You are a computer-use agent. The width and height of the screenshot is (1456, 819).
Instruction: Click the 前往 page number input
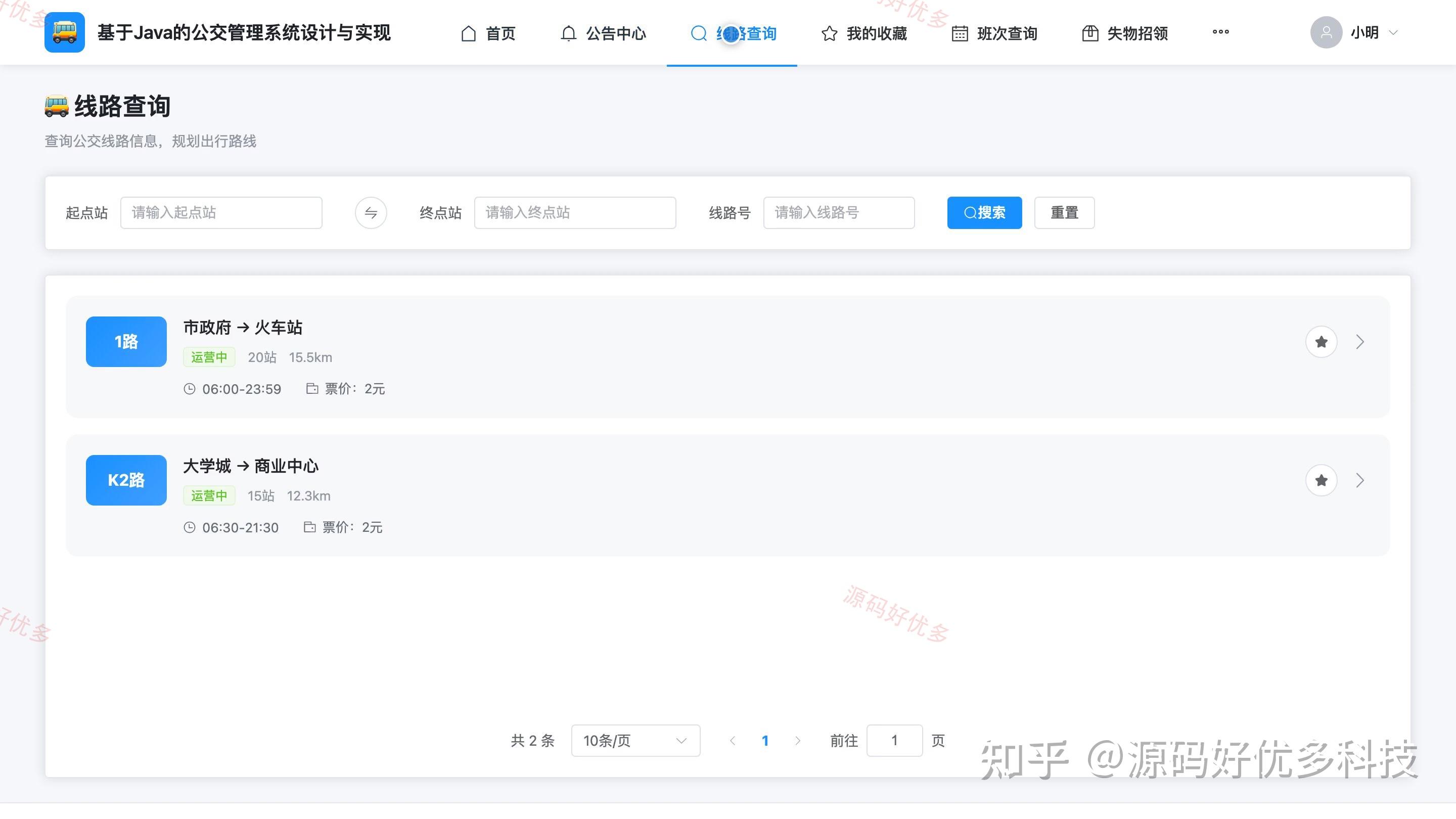[894, 741]
